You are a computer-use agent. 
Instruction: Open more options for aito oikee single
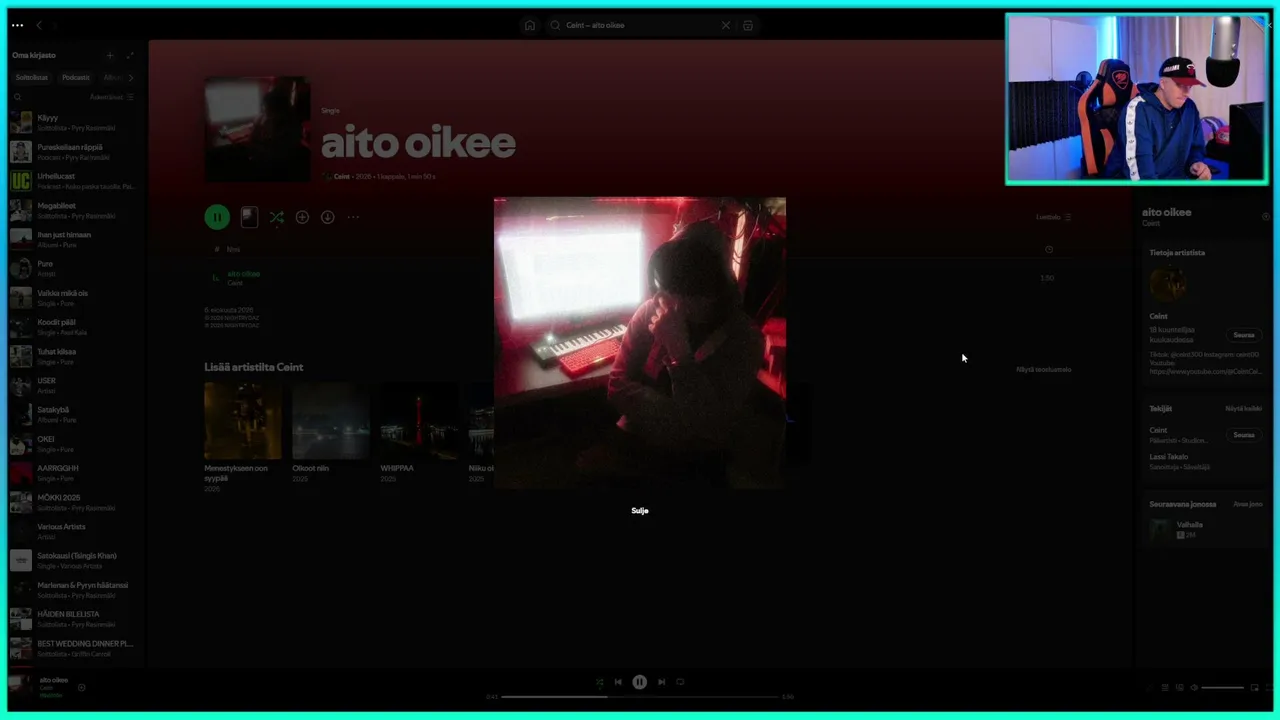tap(353, 217)
